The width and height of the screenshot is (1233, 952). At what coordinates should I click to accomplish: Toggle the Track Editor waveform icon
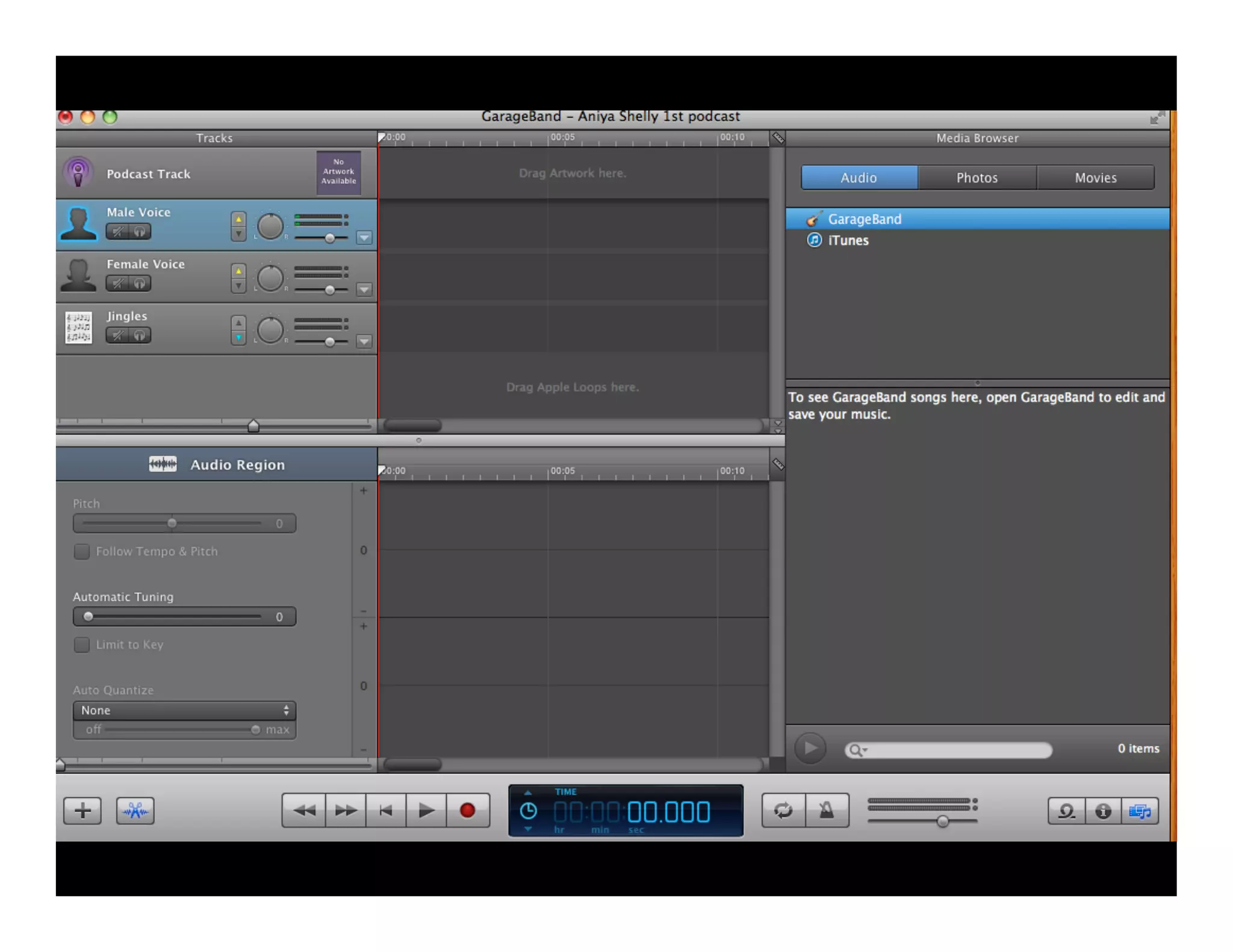point(135,811)
